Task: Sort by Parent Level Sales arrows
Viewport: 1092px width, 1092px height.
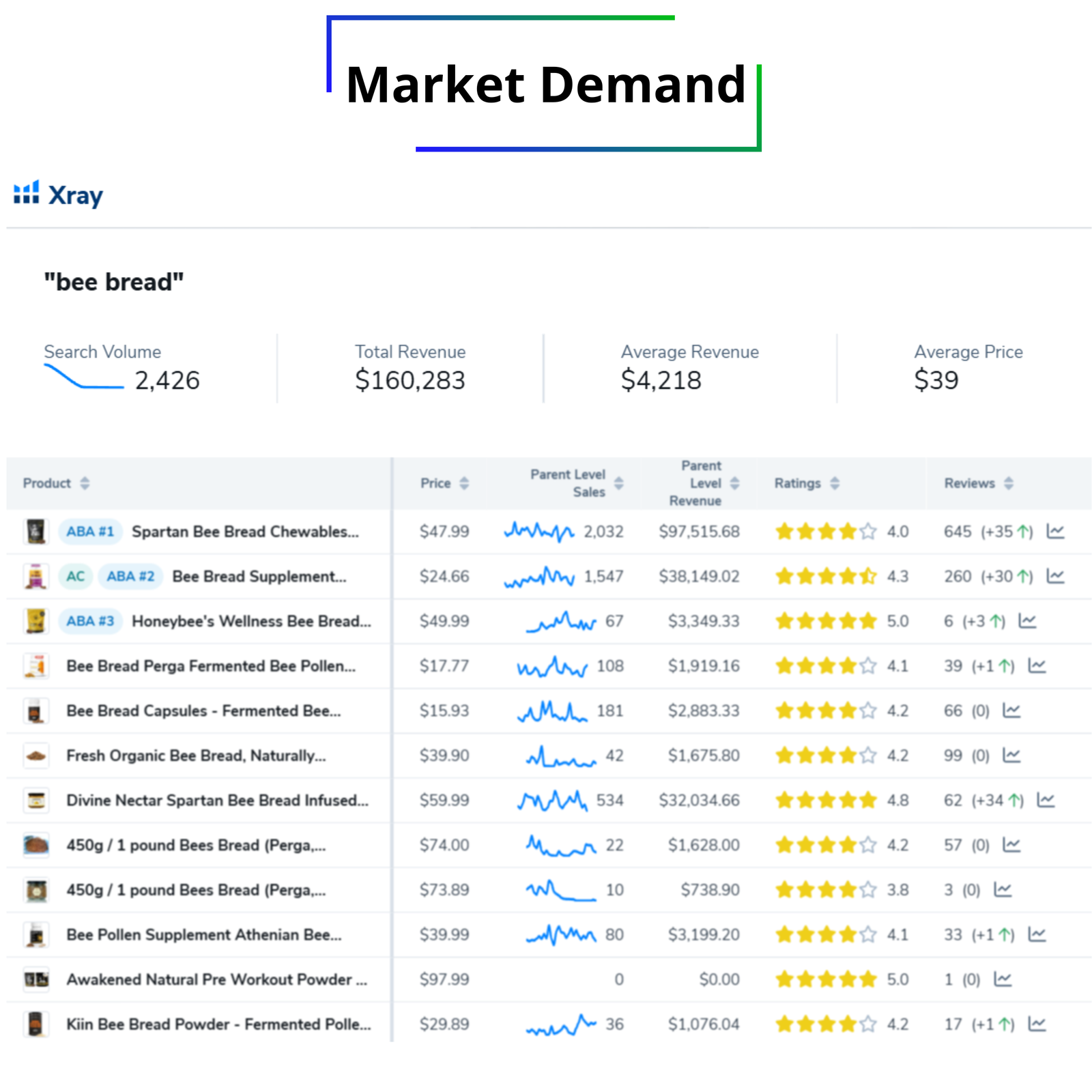Action: click(x=618, y=483)
